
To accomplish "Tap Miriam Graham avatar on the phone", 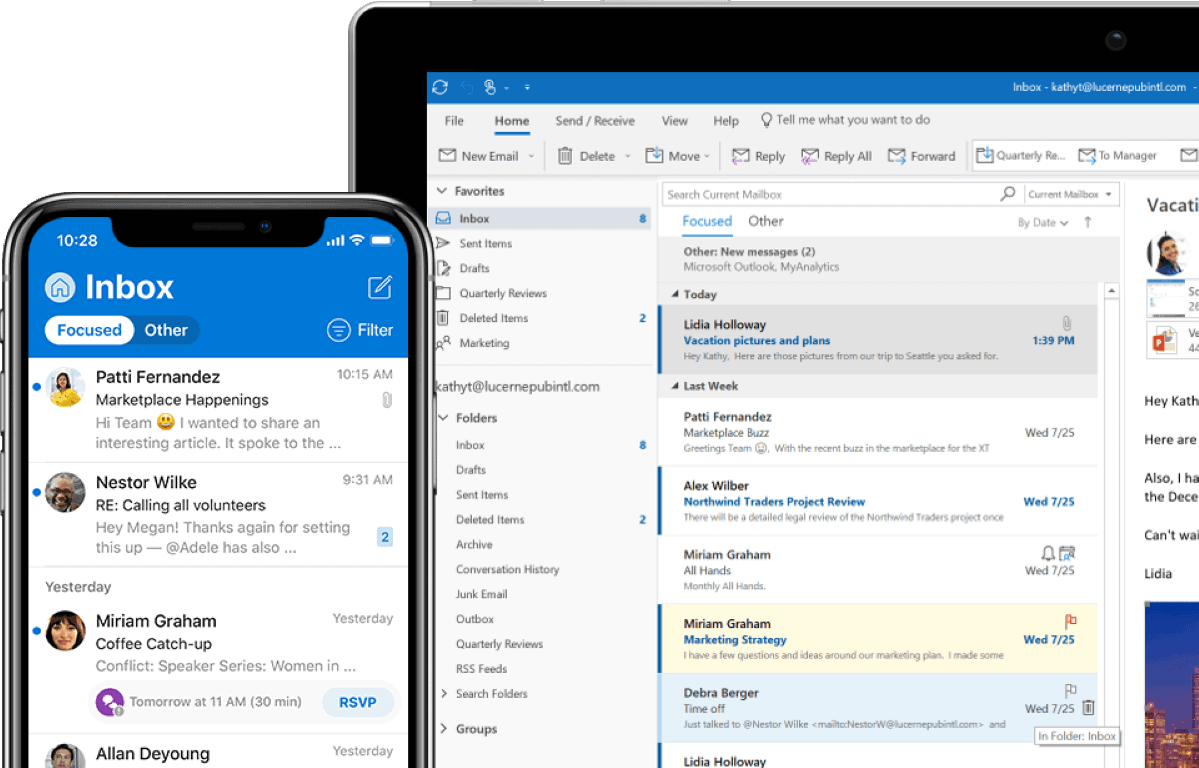I will tap(65, 630).
